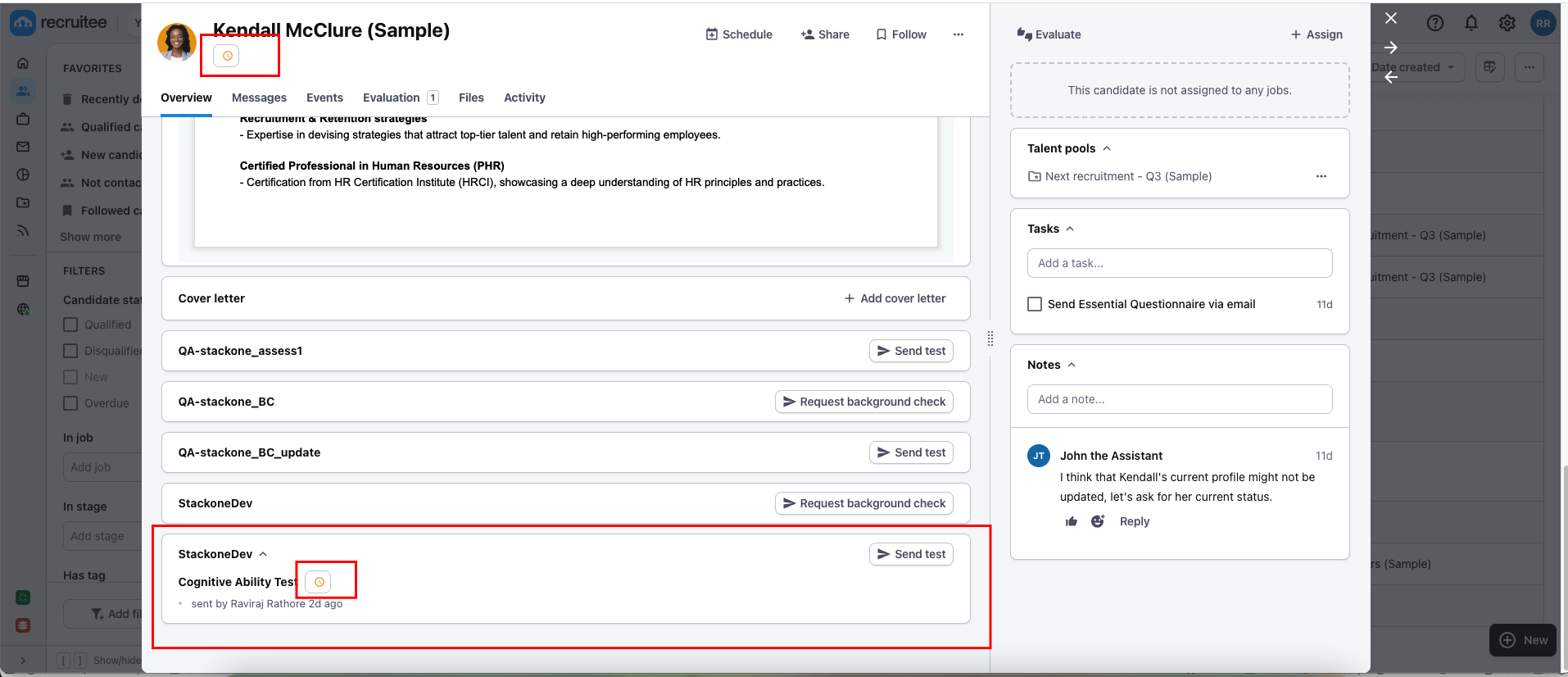This screenshot has width=1568, height=677.
Task: Like John the Assistant's note
Action: [x=1072, y=521]
